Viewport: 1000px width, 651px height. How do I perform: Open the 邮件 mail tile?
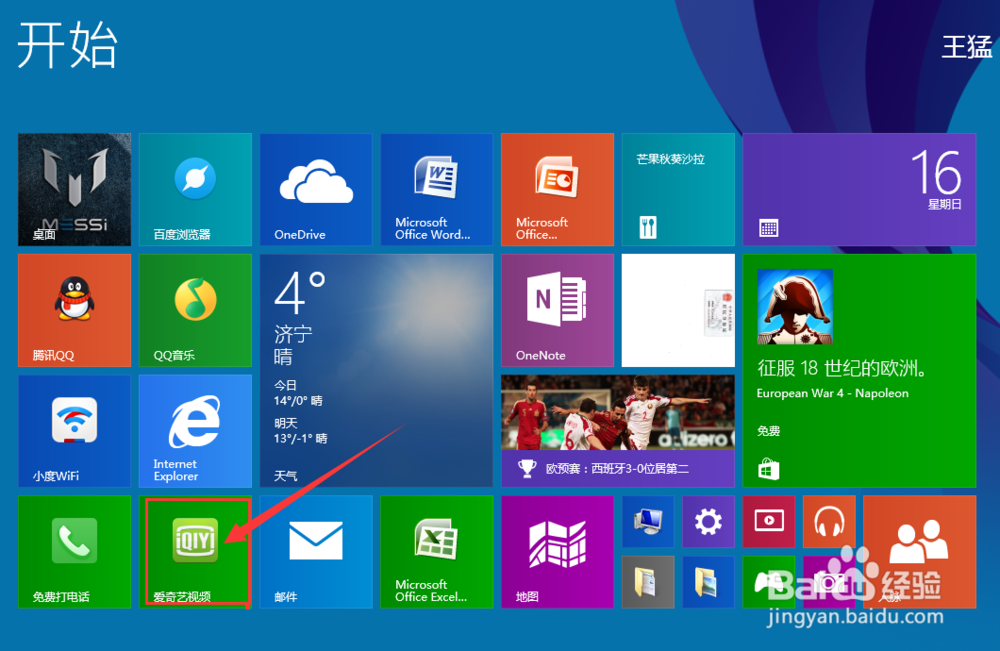pyautogui.click(x=316, y=552)
